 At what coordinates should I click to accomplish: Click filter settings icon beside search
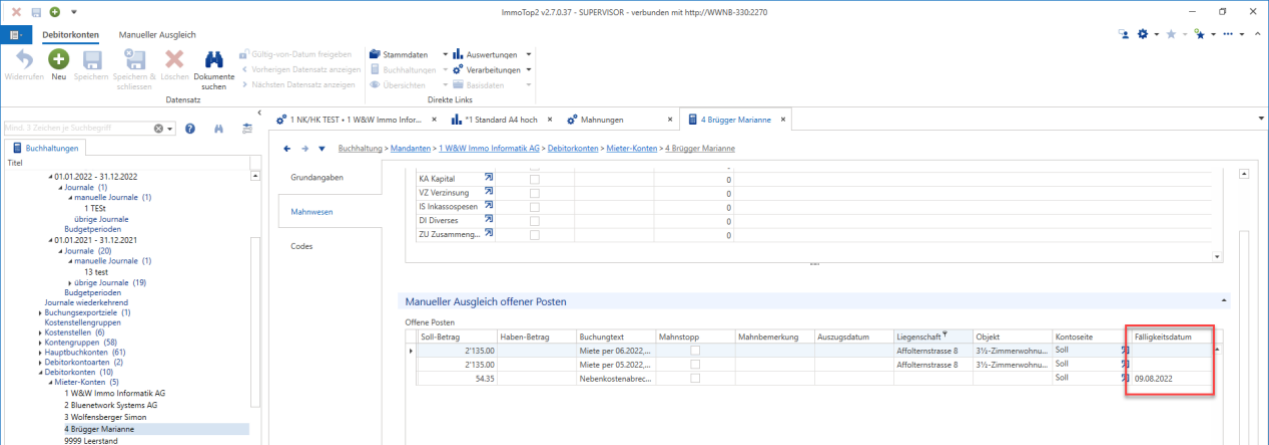pyautogui.click(x=247, y=129)
